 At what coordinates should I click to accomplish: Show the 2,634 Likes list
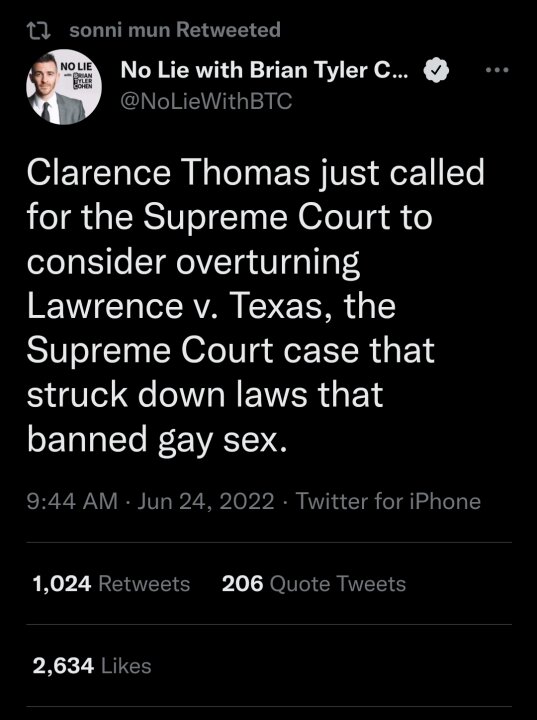pyautogui.click(x=92, y=666)
